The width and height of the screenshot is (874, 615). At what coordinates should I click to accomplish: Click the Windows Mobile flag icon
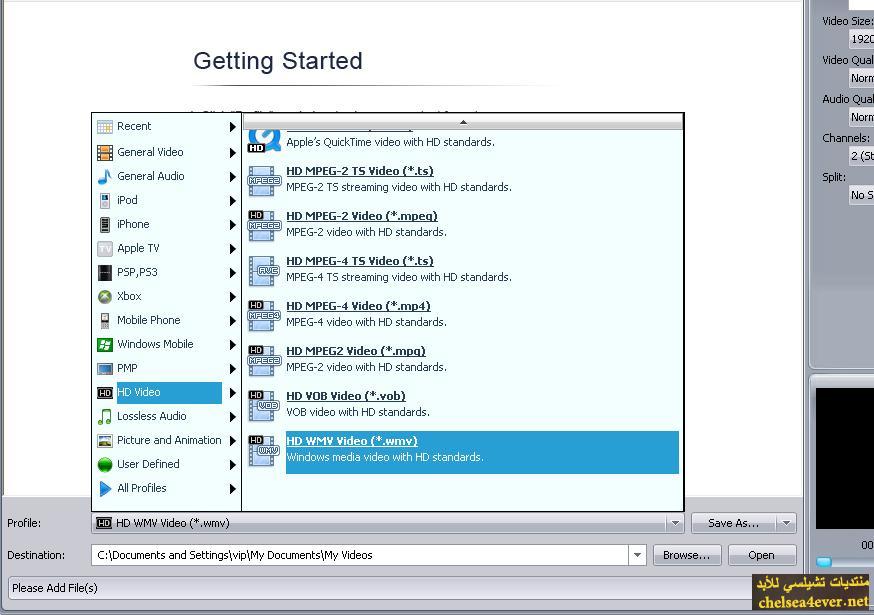[x=105, y=344]
